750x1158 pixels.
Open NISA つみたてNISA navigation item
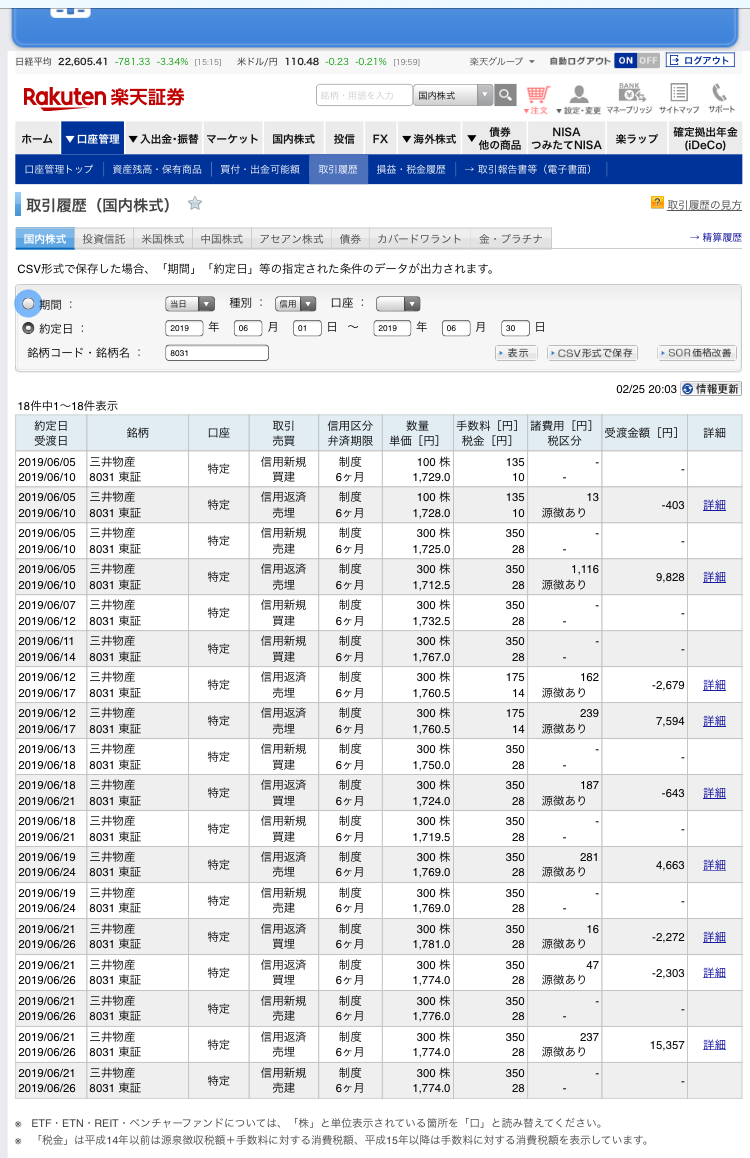tap(566, 138)
